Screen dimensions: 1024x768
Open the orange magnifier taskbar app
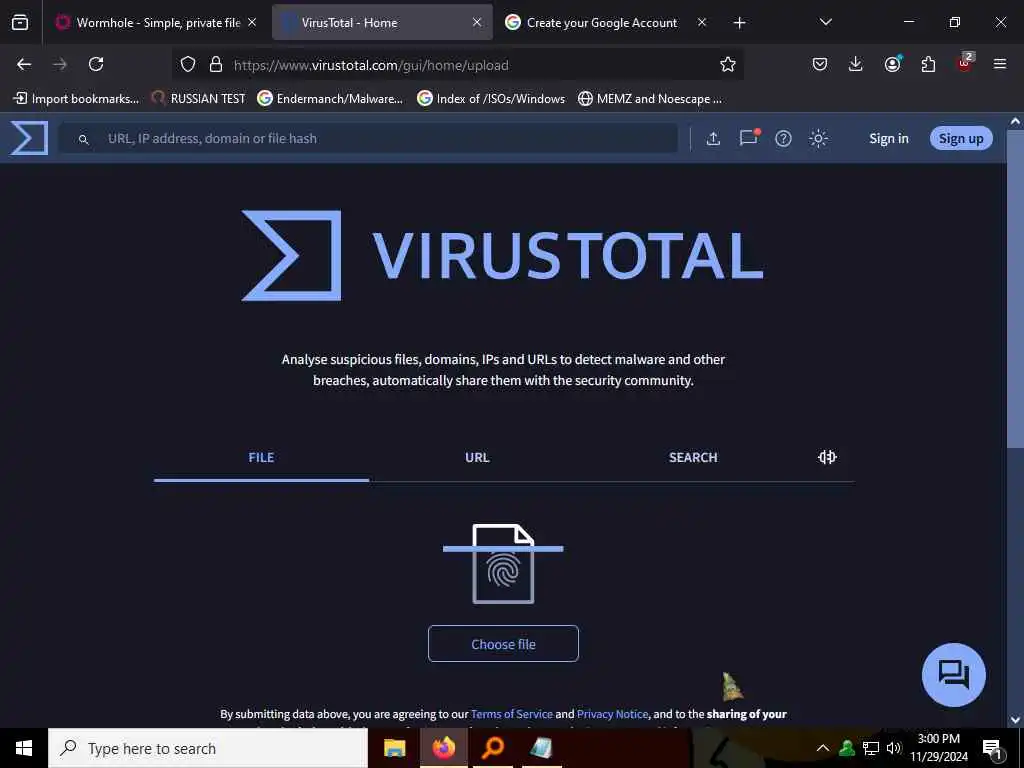[x=493, y=748]
